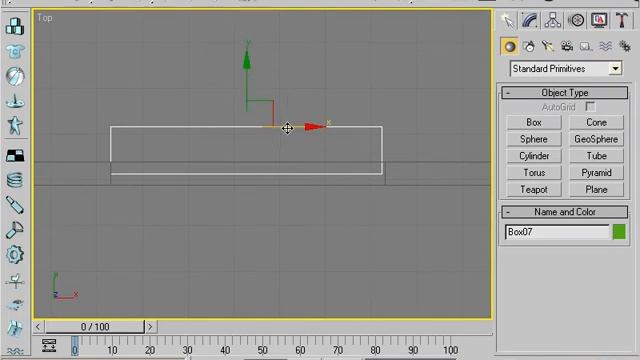The height and width of the screenshot is (360, 640).
Task: Click the reactor Angular Dashpot icon
Action: pos(15,230)
